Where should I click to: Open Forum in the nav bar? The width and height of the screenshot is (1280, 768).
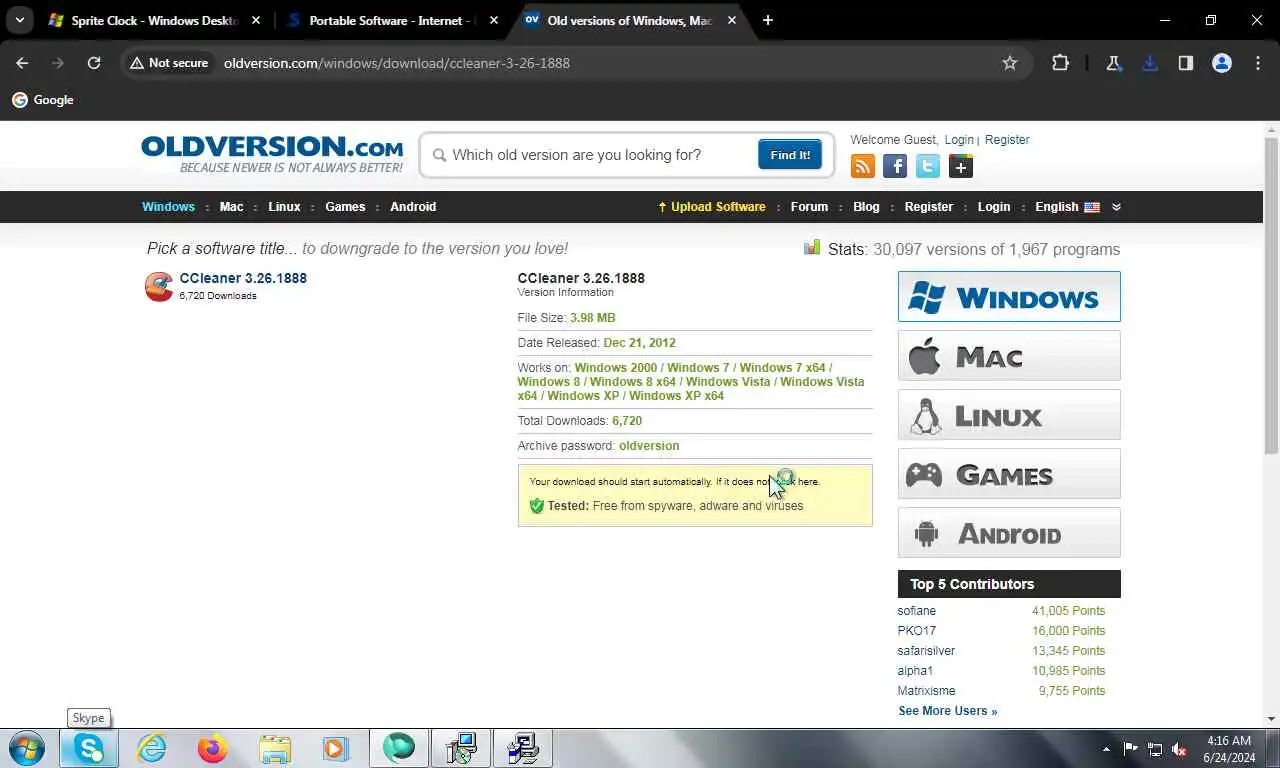pos(809,207)
